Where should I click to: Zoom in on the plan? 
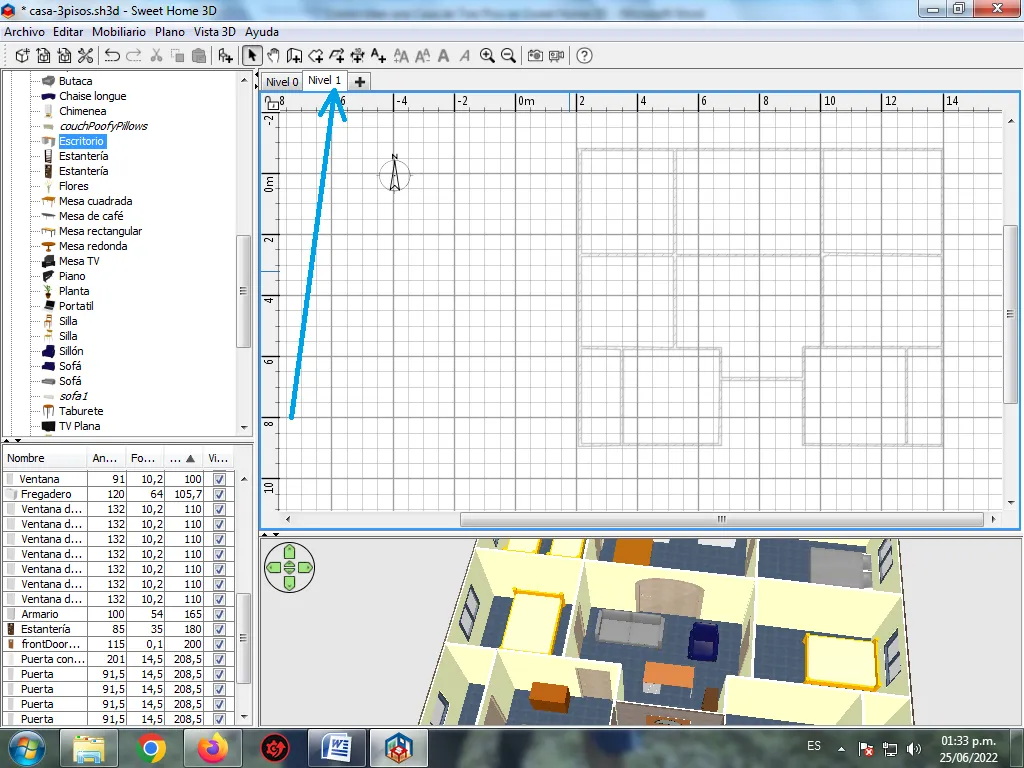point(487,56)
